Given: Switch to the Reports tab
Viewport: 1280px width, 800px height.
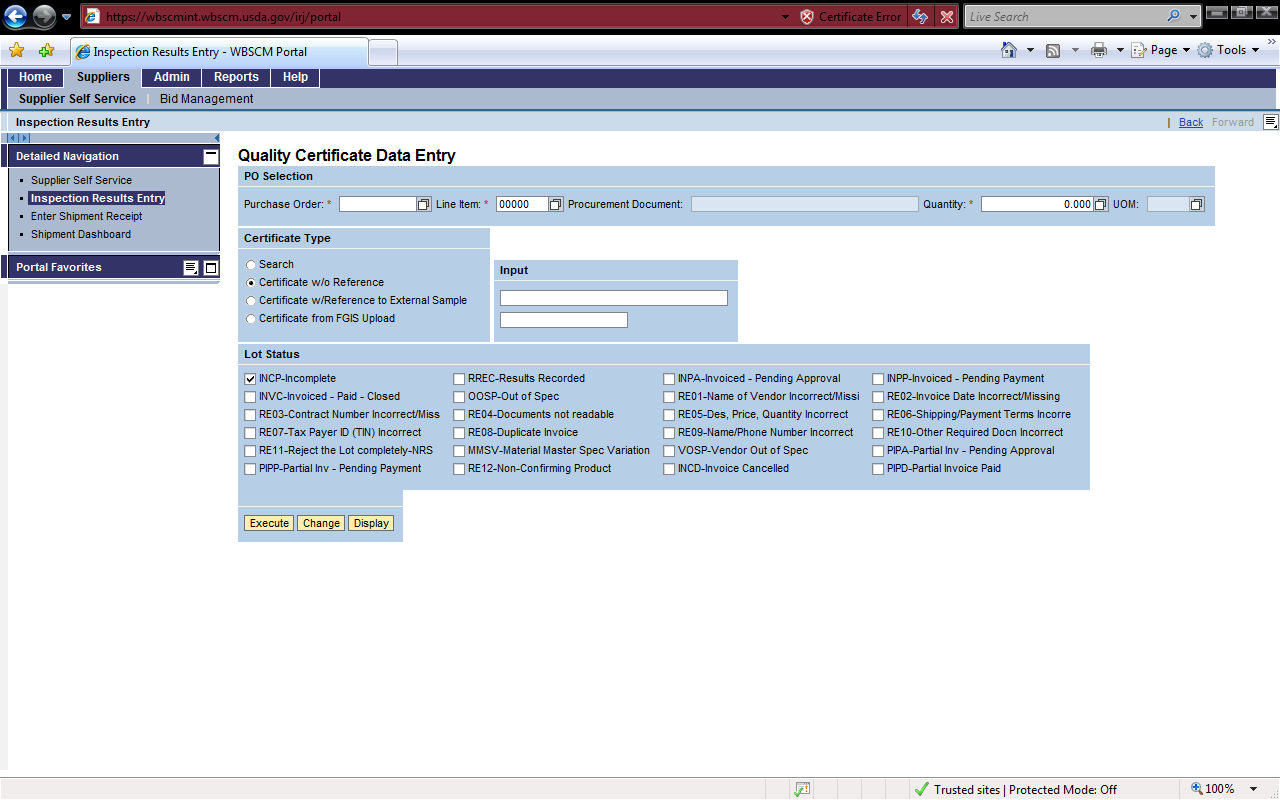Looking at the screenshot, I should click(236, 77).
